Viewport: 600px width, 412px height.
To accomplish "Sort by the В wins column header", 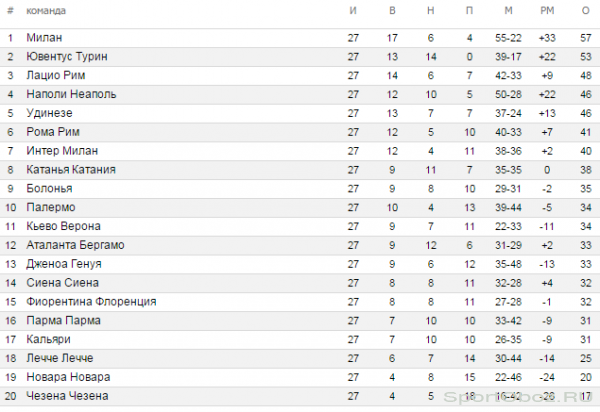I will pos(392,11).
